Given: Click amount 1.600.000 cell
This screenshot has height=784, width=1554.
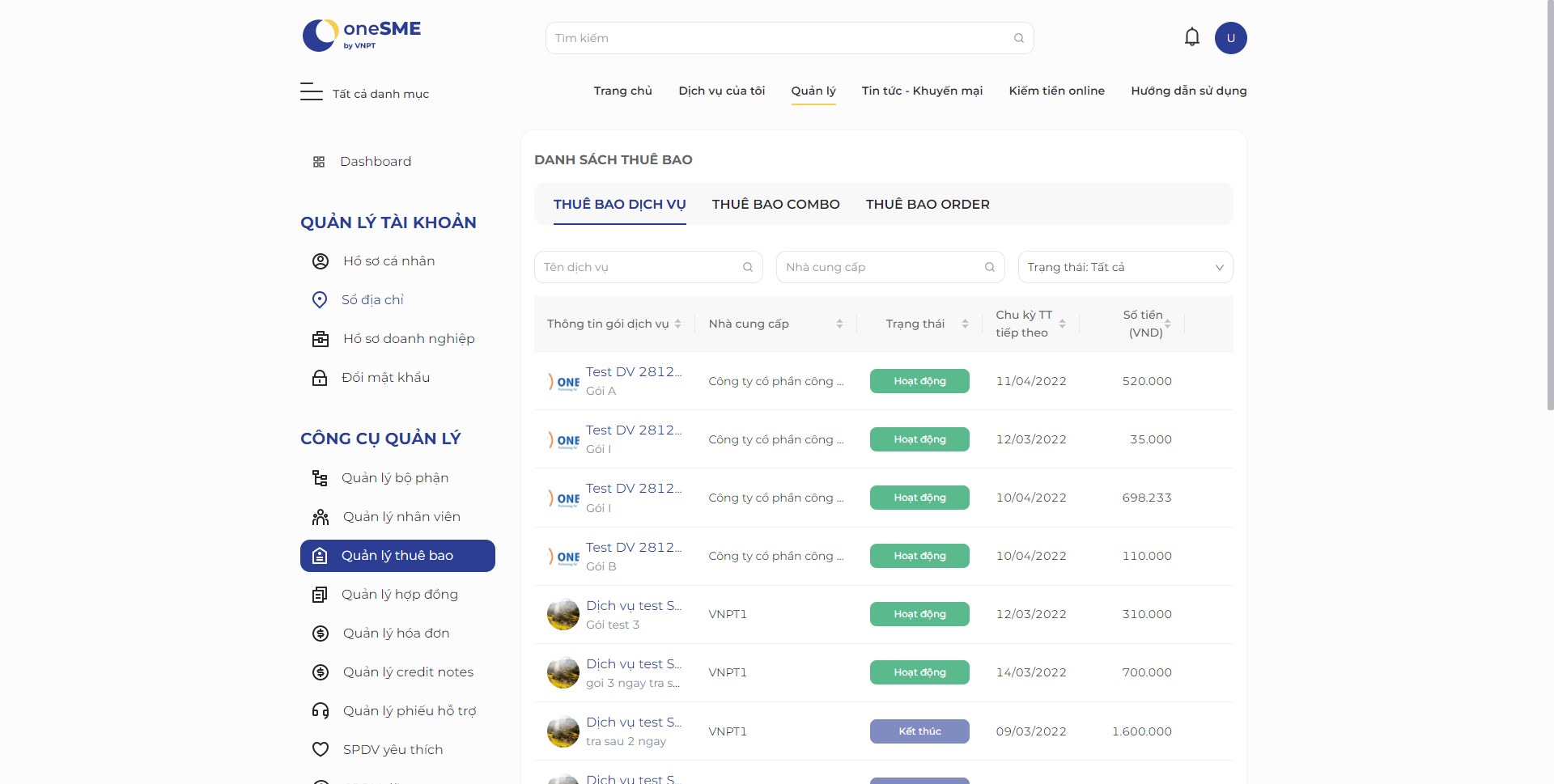Looking at the screenshot, I should 1141,731.
